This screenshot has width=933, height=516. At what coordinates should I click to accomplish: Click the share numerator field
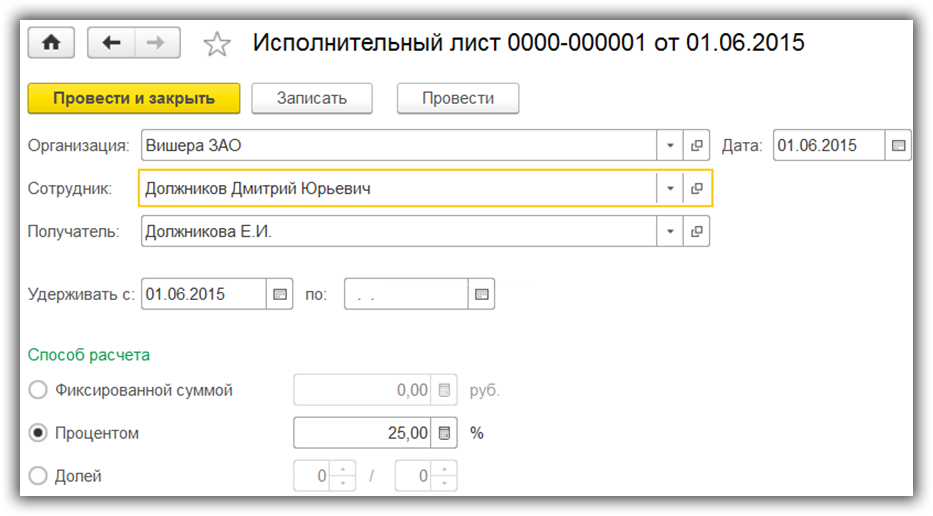(312, 476)
